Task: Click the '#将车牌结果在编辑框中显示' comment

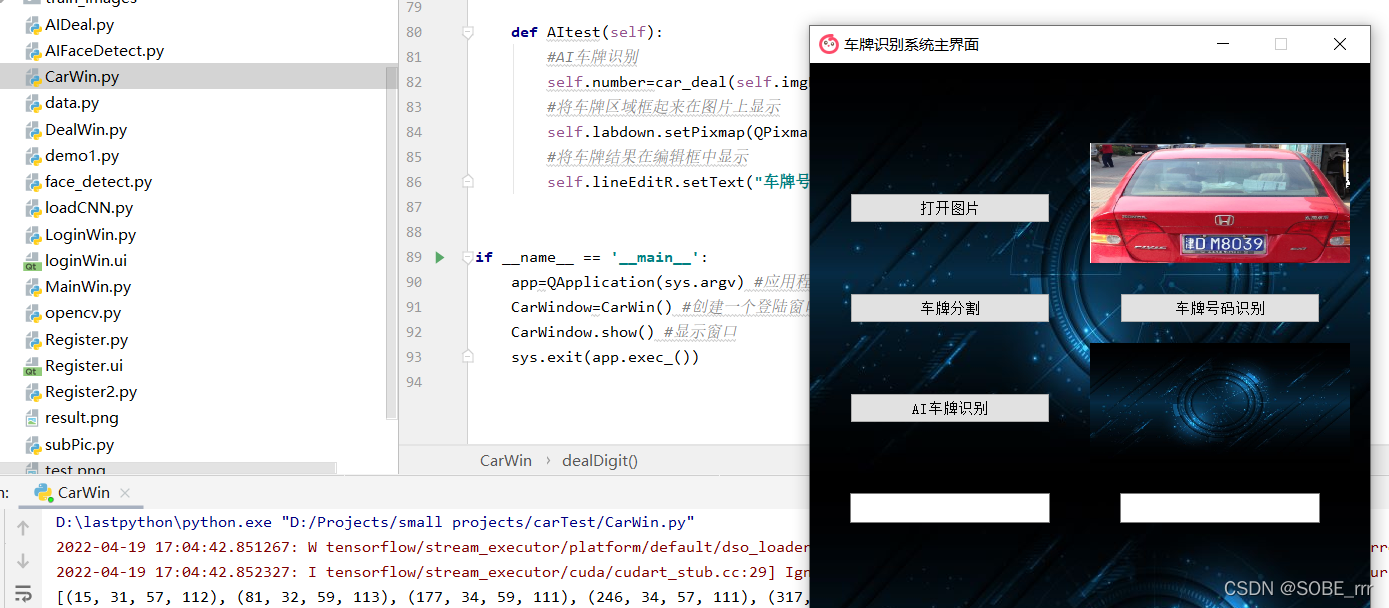Action: (647, 157)
